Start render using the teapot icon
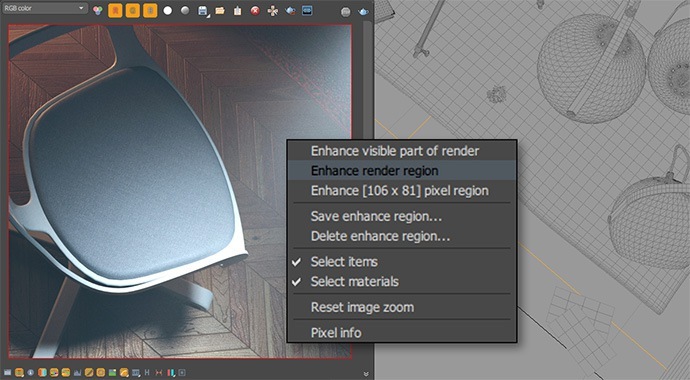This screenshot has height=380, width=690. click(x=363, y=12)
